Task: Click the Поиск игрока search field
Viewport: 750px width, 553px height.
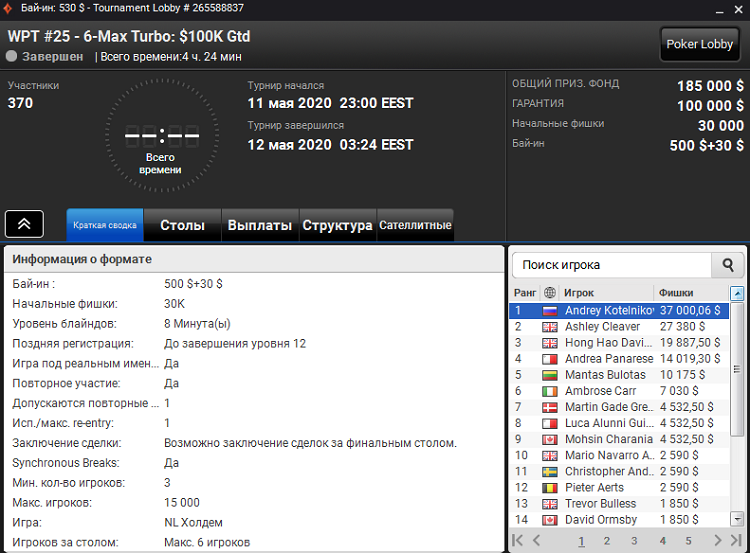Action: (x=612, y=265)
